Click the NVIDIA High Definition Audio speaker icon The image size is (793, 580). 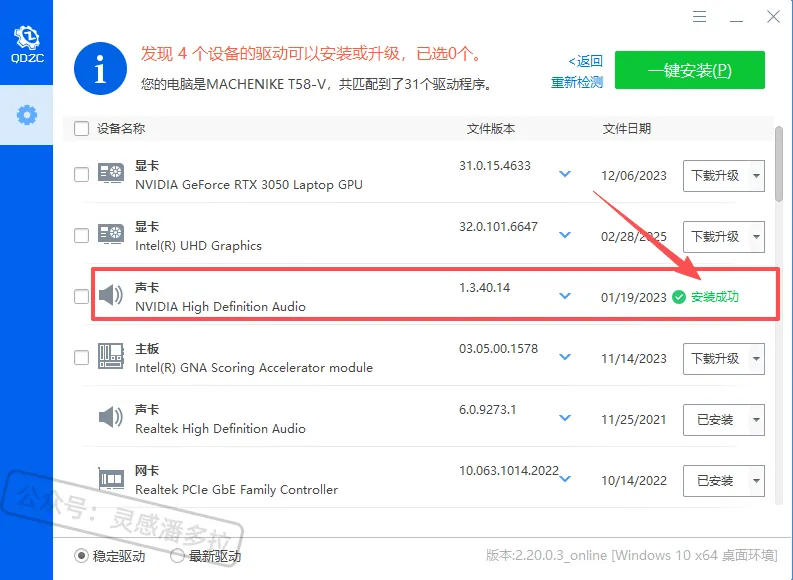pyautogui.click(x=110, y=294)
